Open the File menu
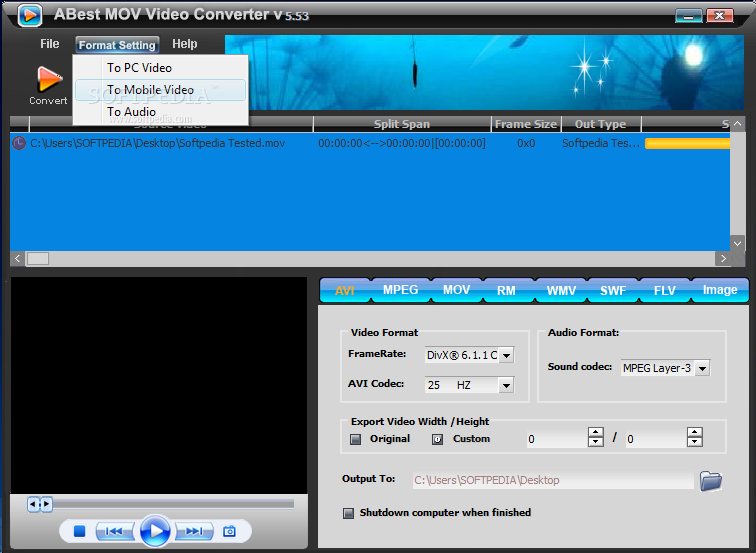Image resolution: width=756 pixels, height=553 pixels. click(x=50, y=44)
